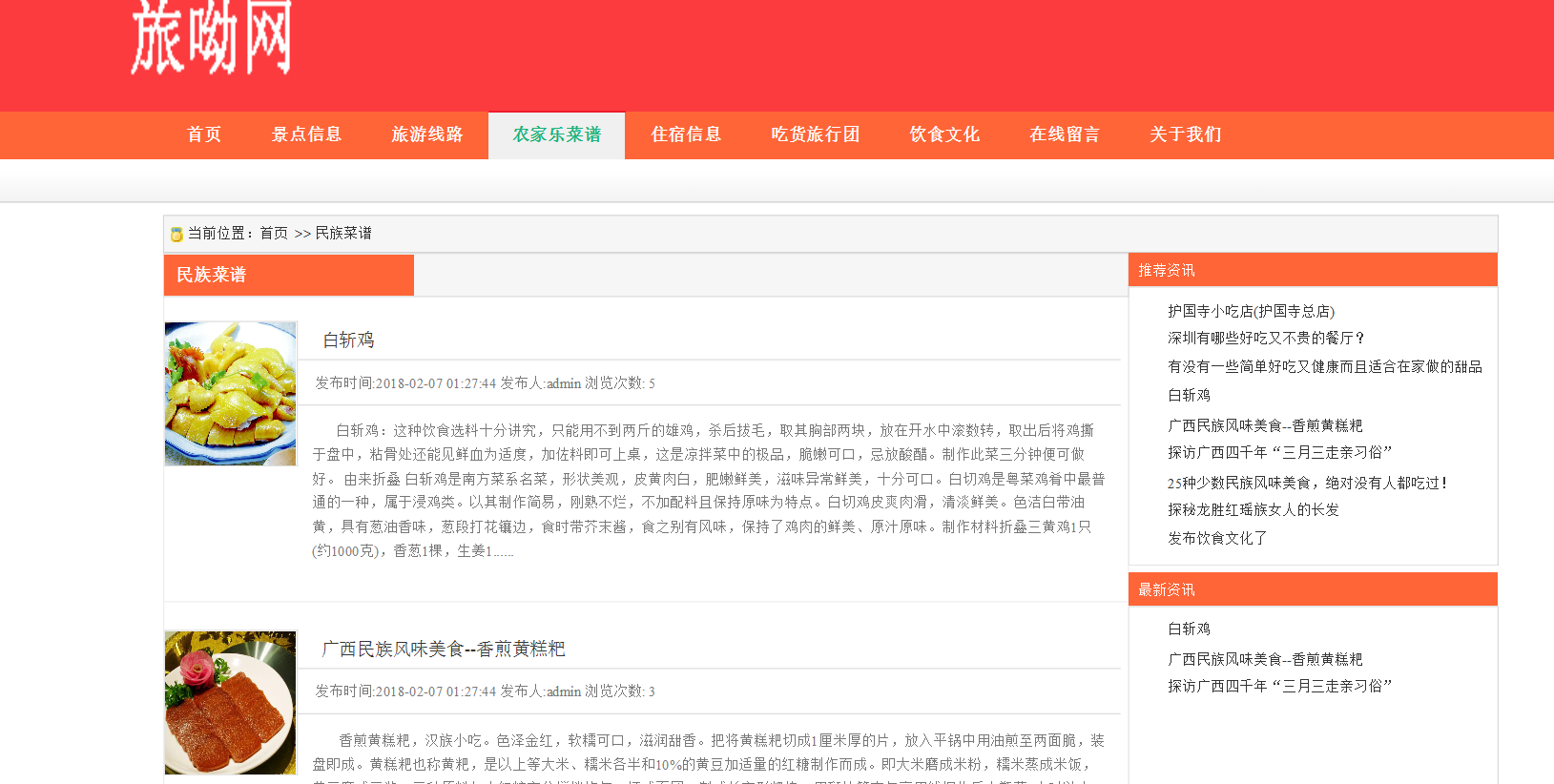Image resolution: width=1554 pixels, height=784 pixels.
Task: Open 深圳有哪些好吃又不贵的餐厅 link
Action: click(x=1267, y=338)
